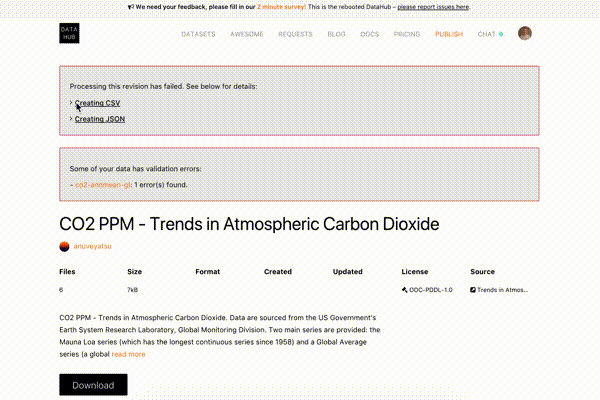This screenshot has width=600, height=400.
Task: Select the Pricing menu item
Action: (407, 34)
